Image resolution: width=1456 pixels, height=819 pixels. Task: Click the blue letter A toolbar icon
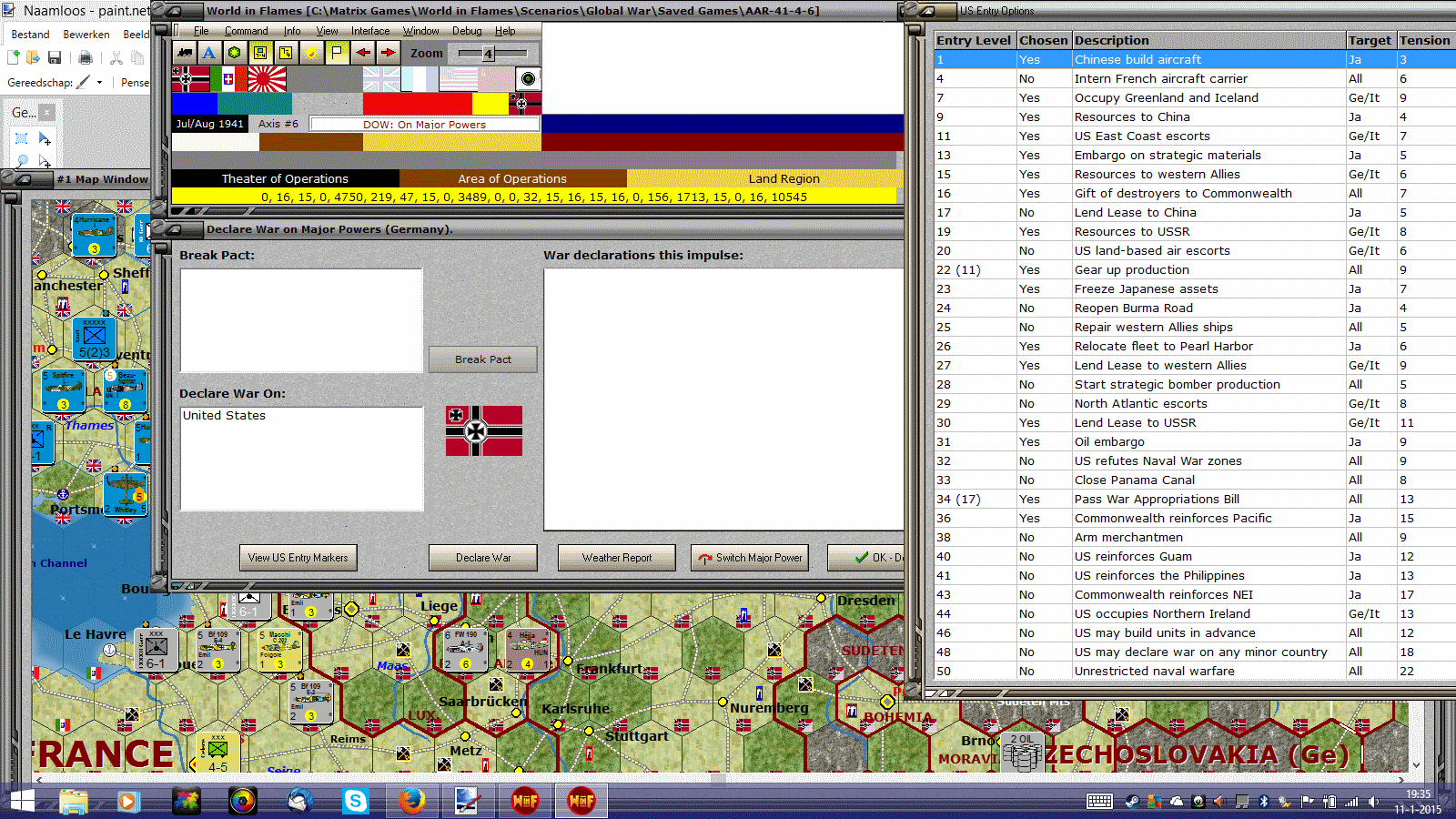pos(209,53)
